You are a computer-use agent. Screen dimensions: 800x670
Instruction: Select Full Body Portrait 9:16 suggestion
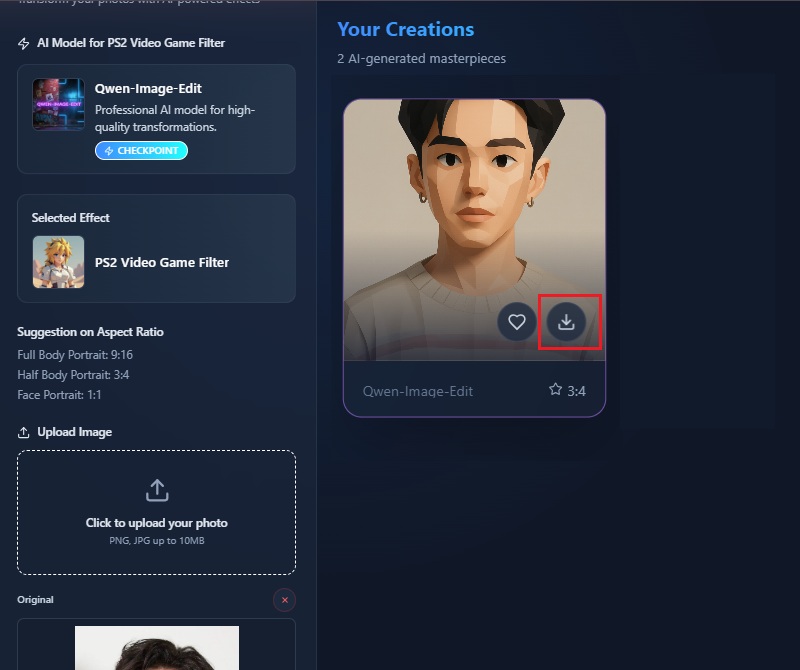pos(75,355)
